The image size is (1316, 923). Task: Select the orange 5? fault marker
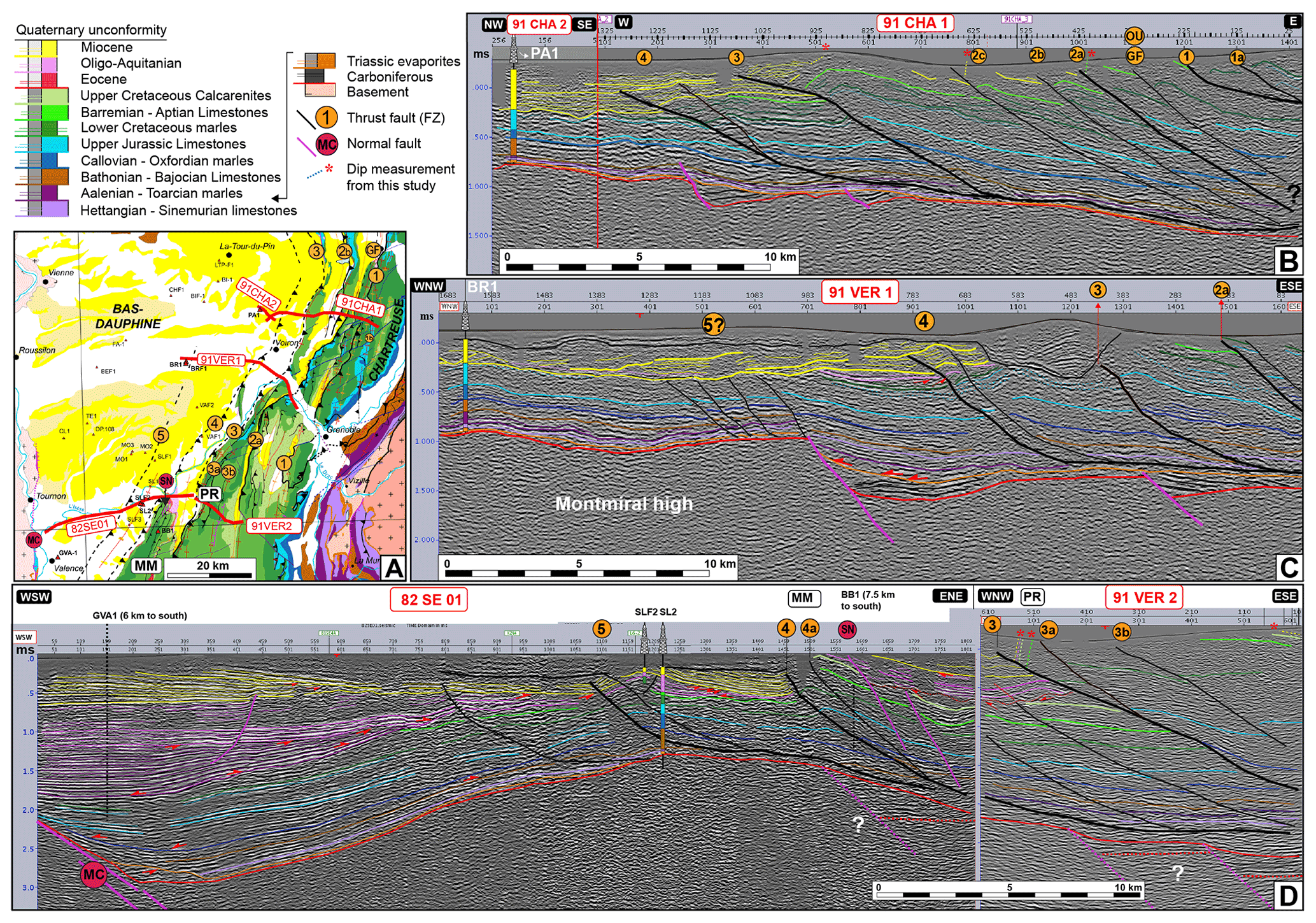tap(714, 326)
